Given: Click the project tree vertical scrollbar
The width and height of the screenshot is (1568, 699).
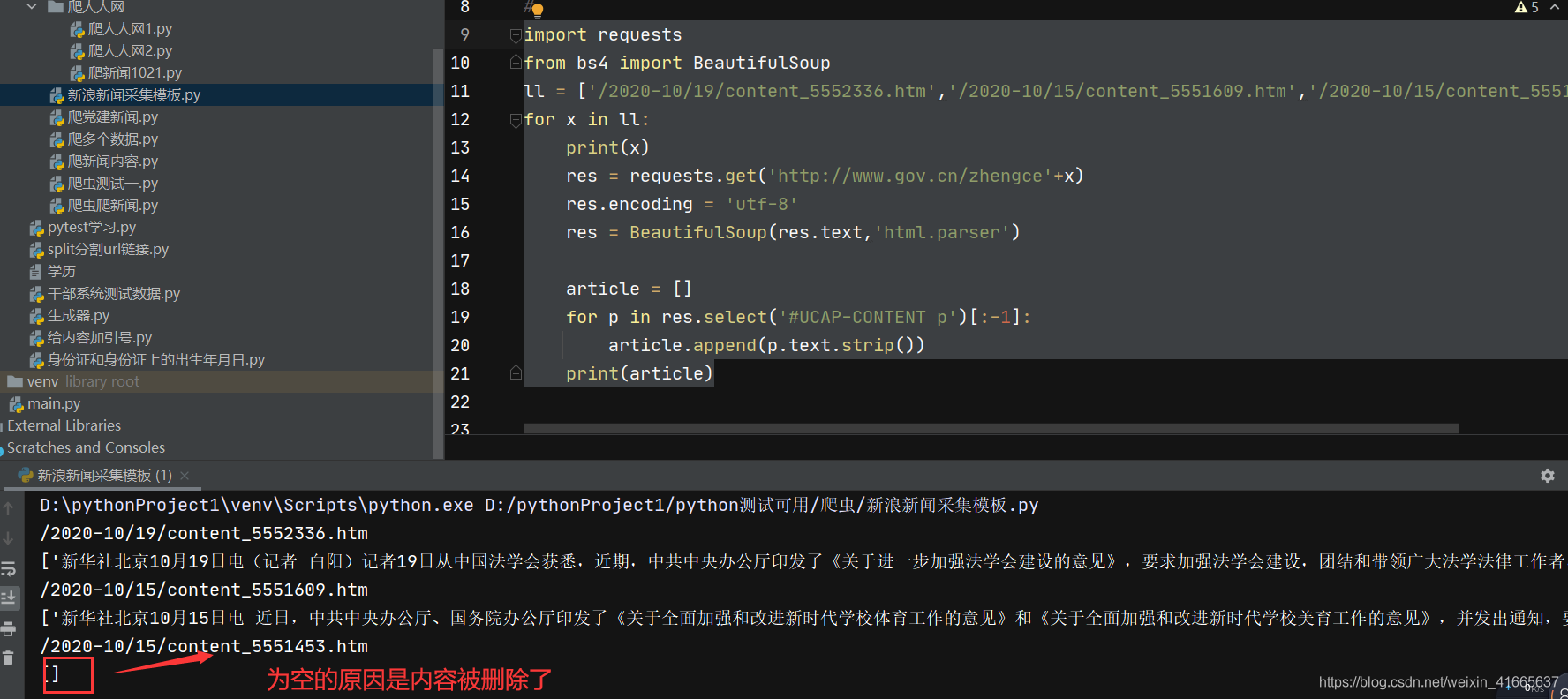Looking at the screenshot, I should pos(438,253).
